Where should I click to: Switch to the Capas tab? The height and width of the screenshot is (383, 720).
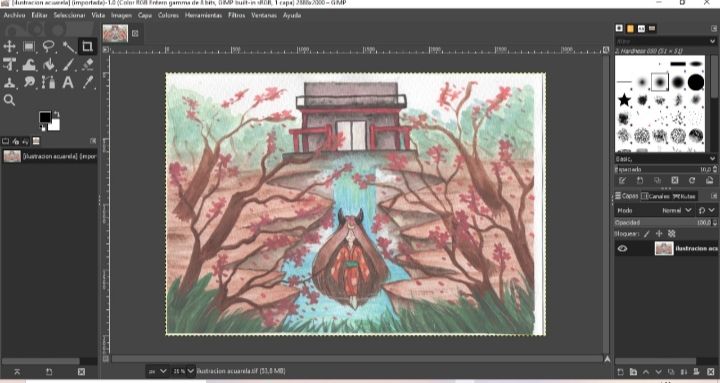[x=627, y=196]
